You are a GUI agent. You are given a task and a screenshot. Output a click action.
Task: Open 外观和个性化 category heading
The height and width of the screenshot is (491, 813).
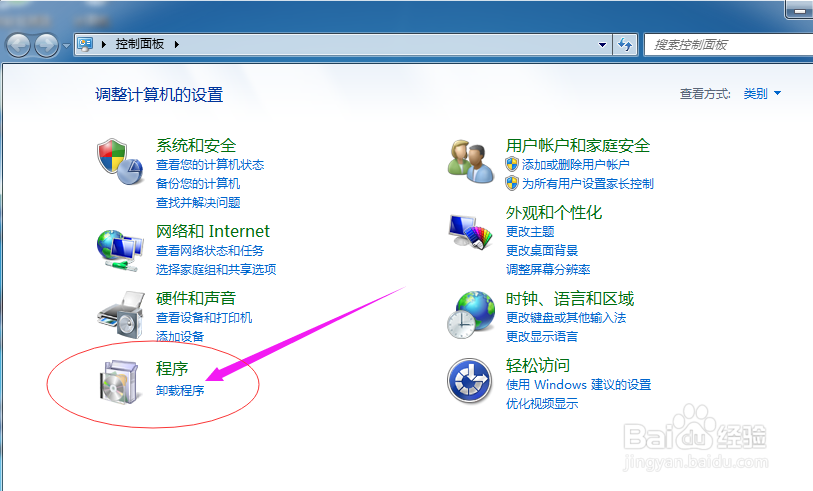point(554,213)
